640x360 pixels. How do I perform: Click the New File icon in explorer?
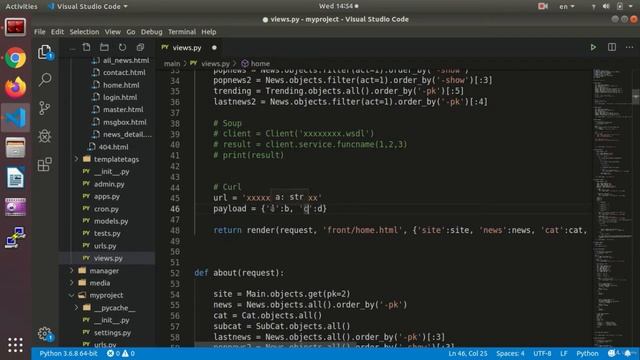click(x=87, y=47)
